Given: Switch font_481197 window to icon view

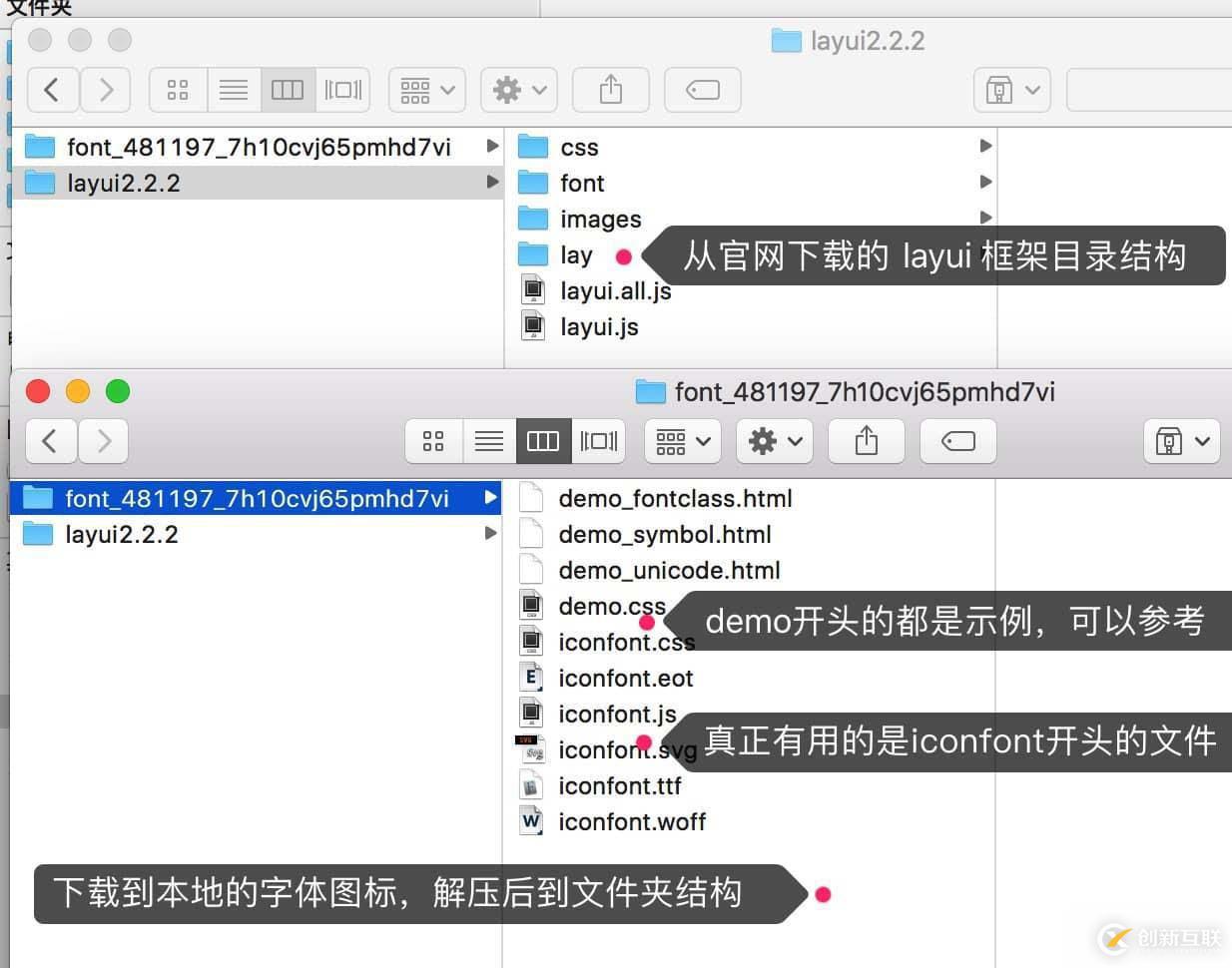Looking at the screenshot, I should 433,441.
